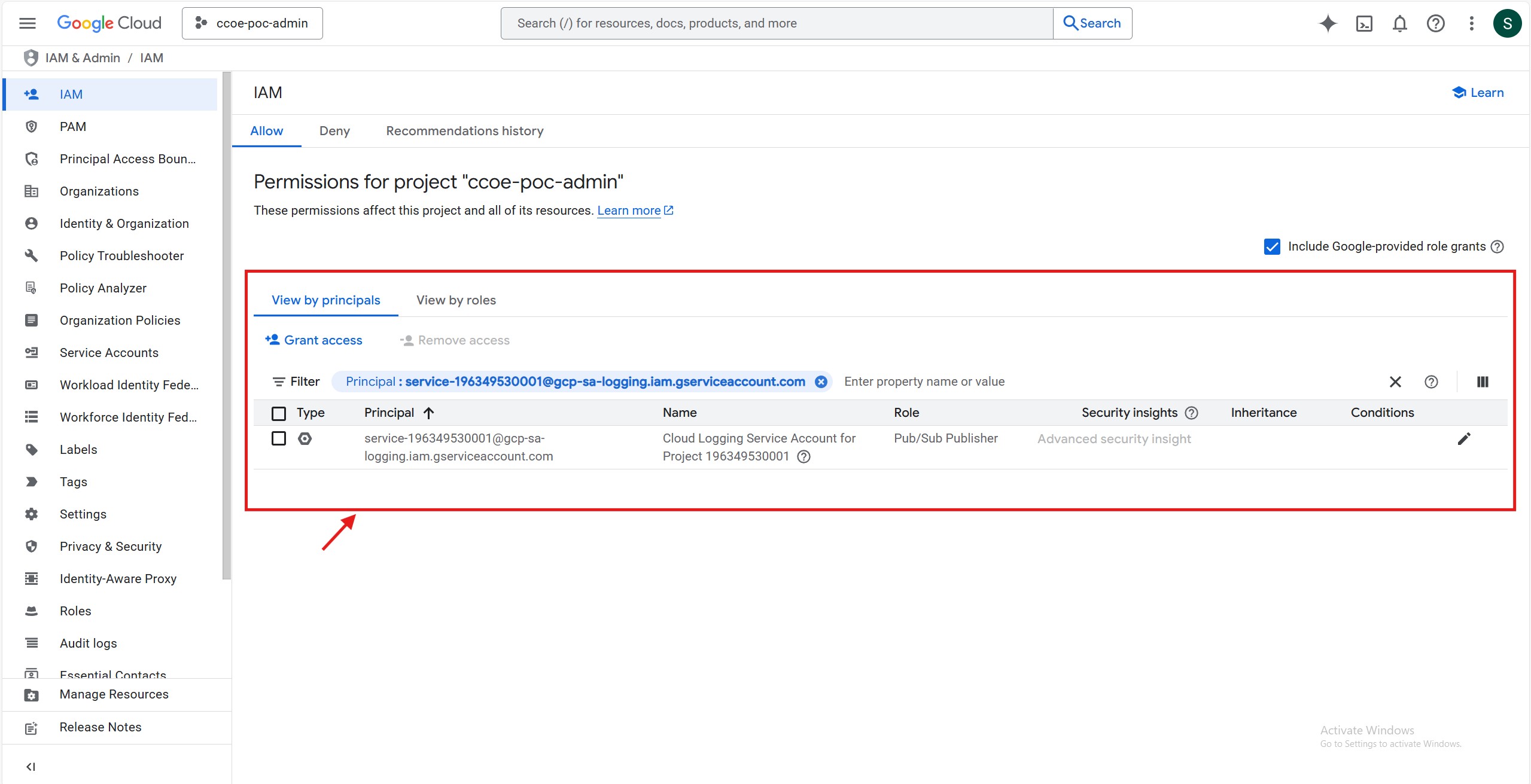Uncheck Include Google-provided role grants
This screenshot has width=1531, height=784.
point(1272,246)
